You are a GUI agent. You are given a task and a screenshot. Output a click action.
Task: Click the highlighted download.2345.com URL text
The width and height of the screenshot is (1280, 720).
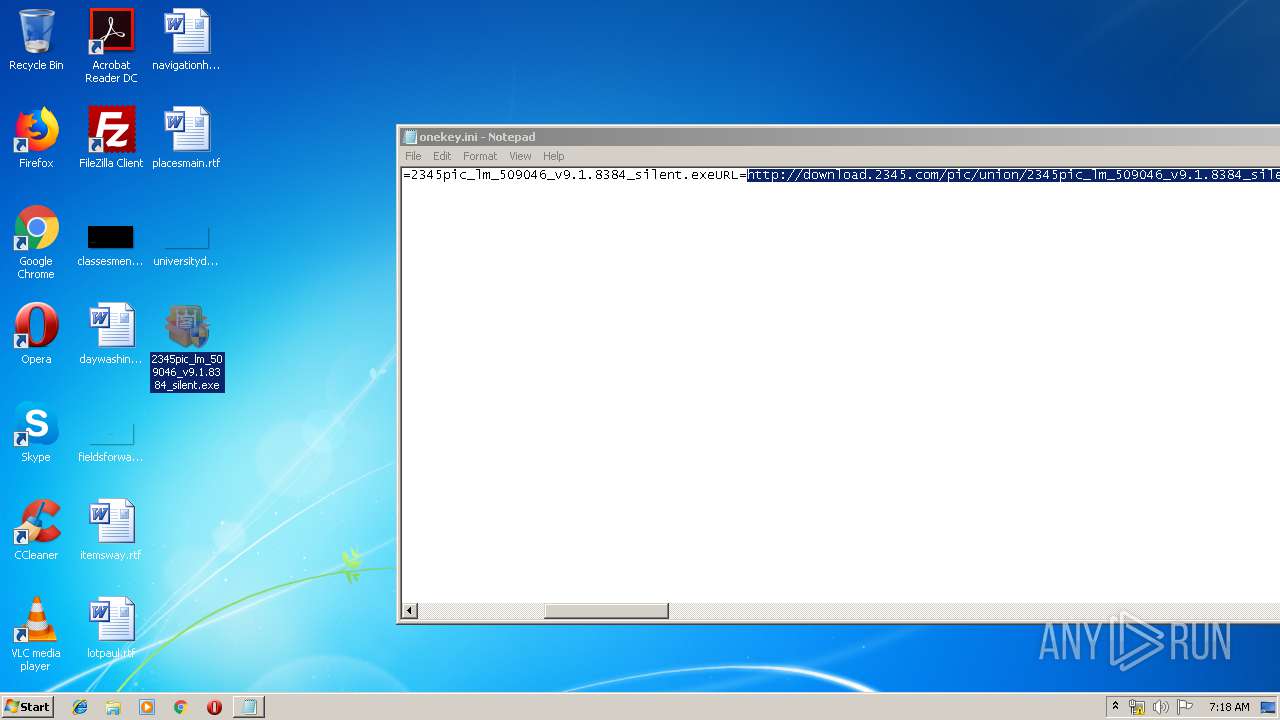click(x=1013, y=175)
